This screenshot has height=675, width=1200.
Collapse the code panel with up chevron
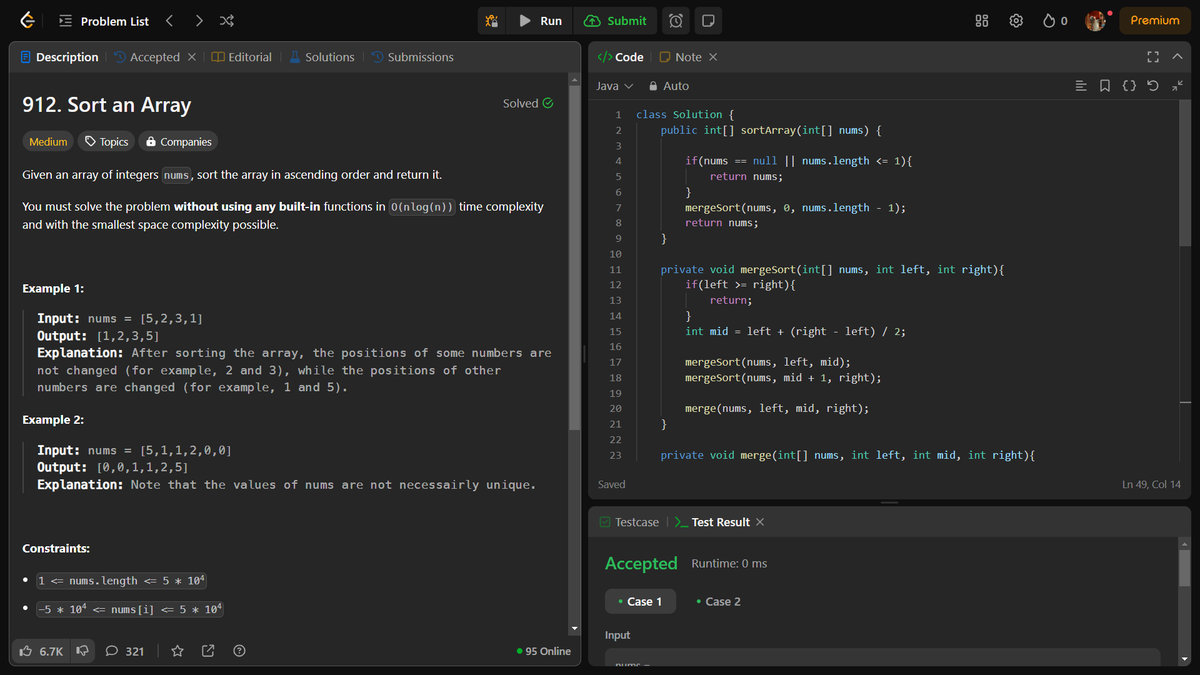pos(1177,57)
